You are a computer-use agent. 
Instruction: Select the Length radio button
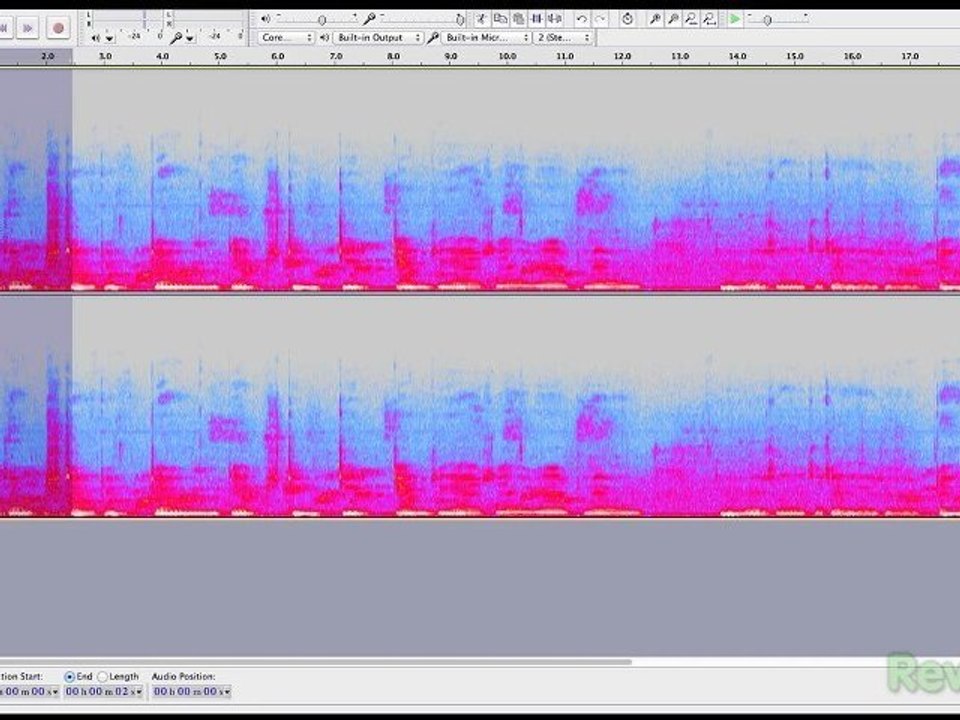tap(102, 677)
